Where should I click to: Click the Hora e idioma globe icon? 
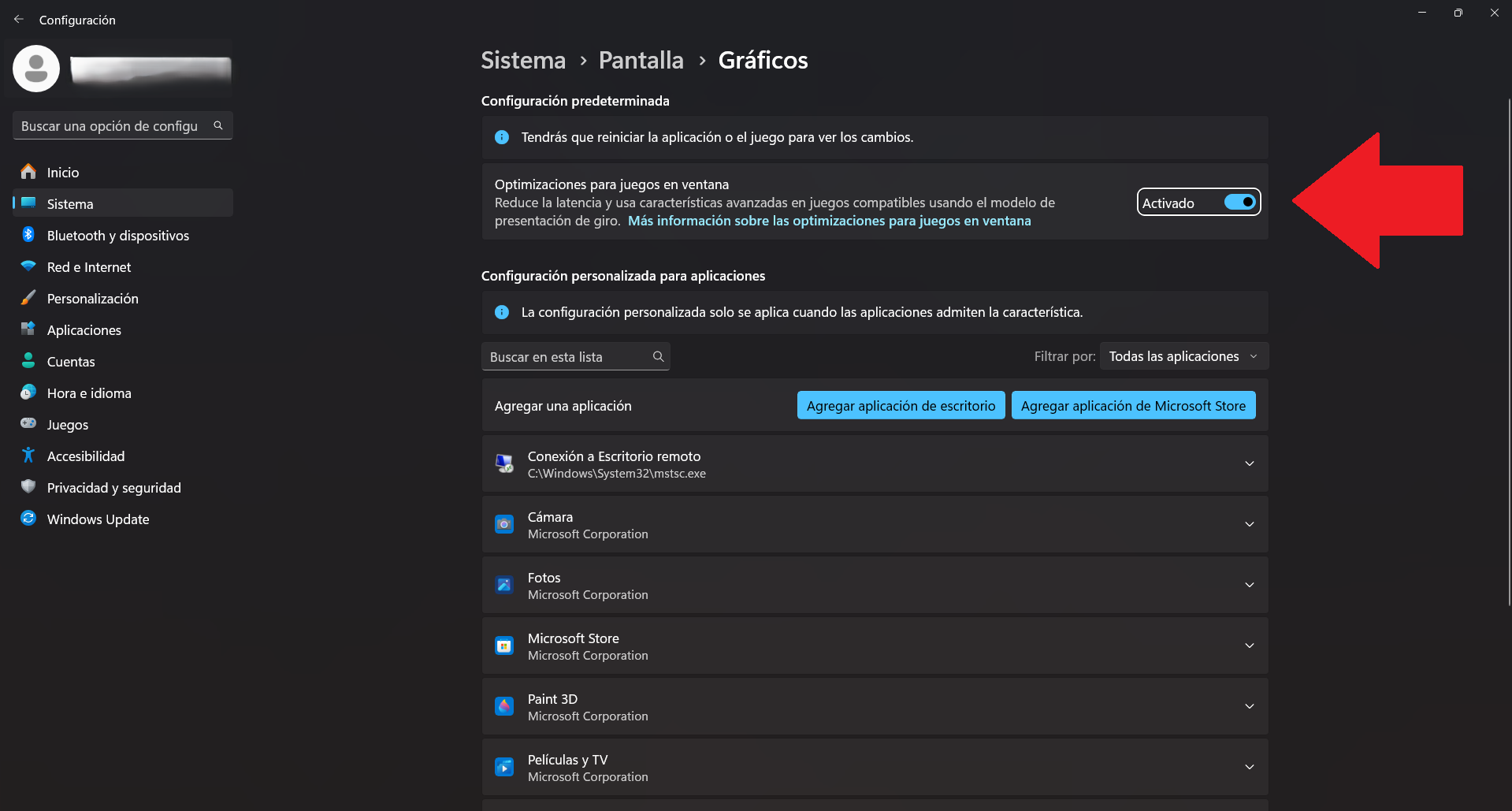(x=28, y=392)
